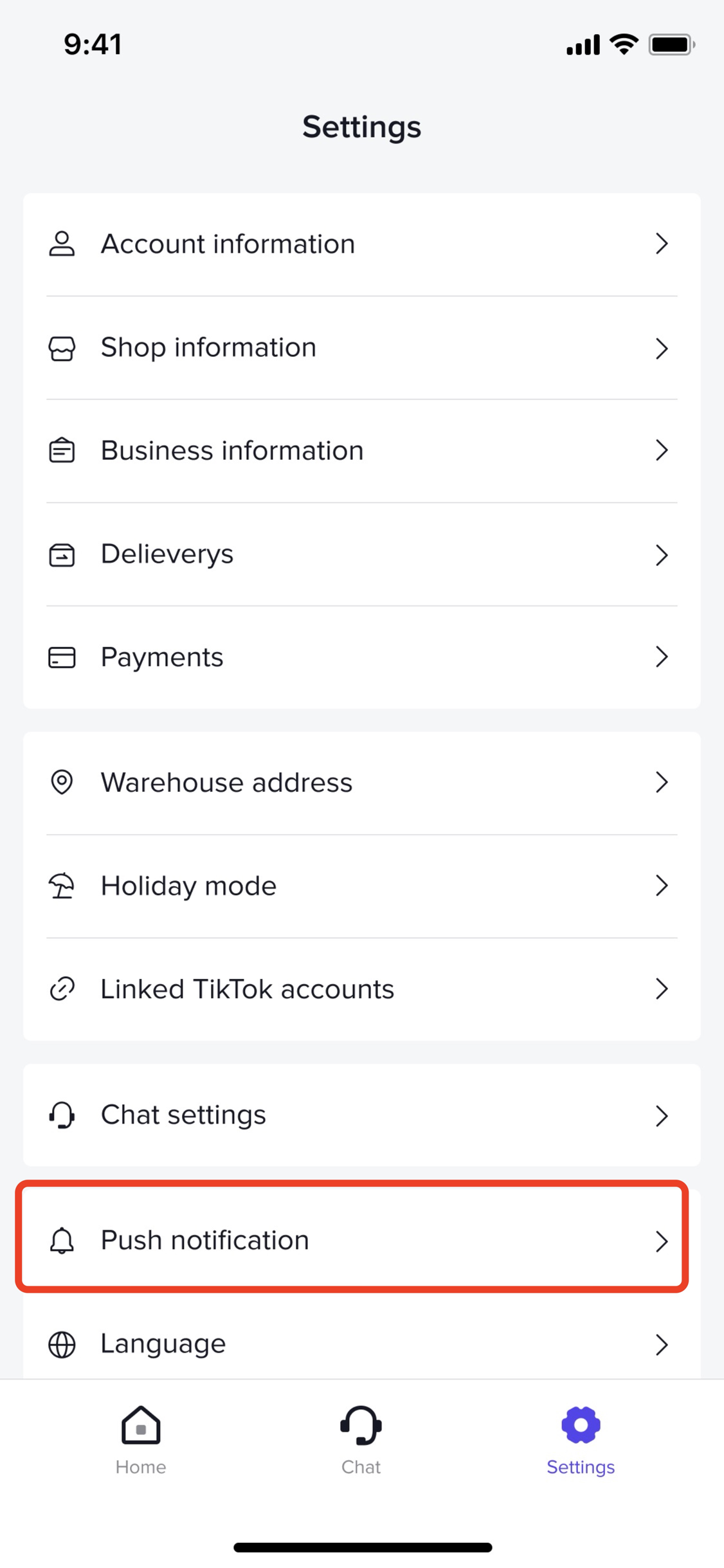Switch to the Chat tab
Viewport: 724px width, 1568px height.
pos(361,1439)
